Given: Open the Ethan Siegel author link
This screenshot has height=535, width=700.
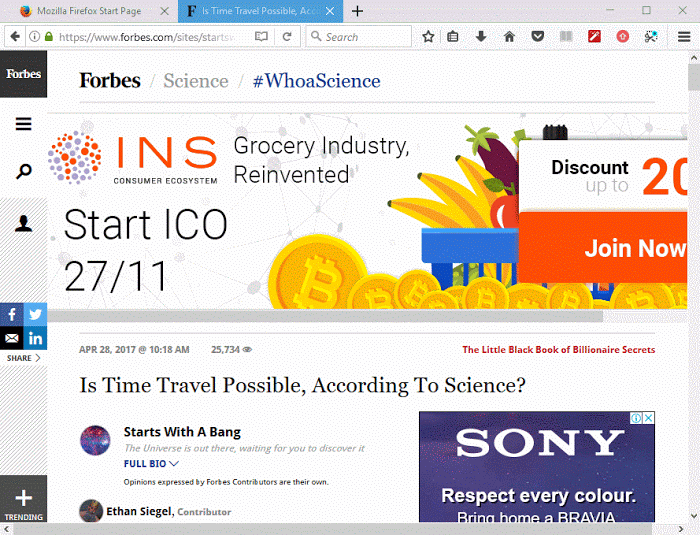Looking at the screenshot, I should (138, 511).
